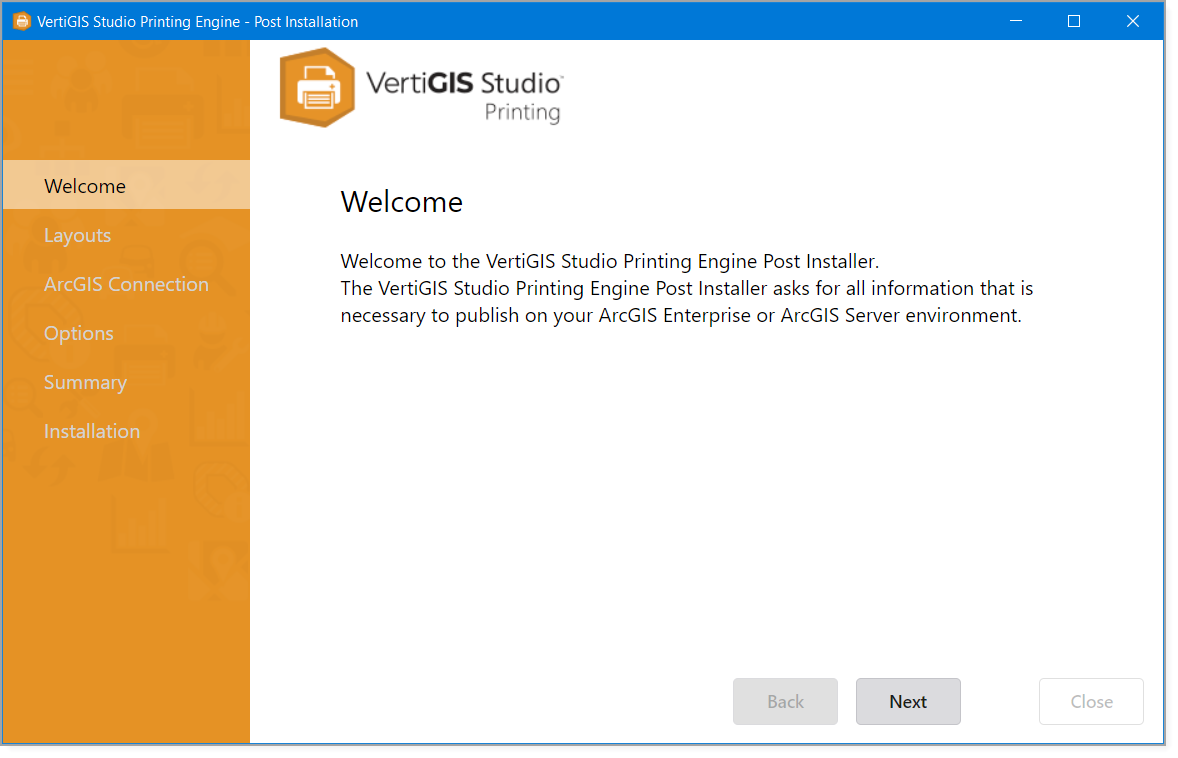This screenshot has width=1178, height=758.
Task: Jump to the Summary step
Action: click(85, 382)
